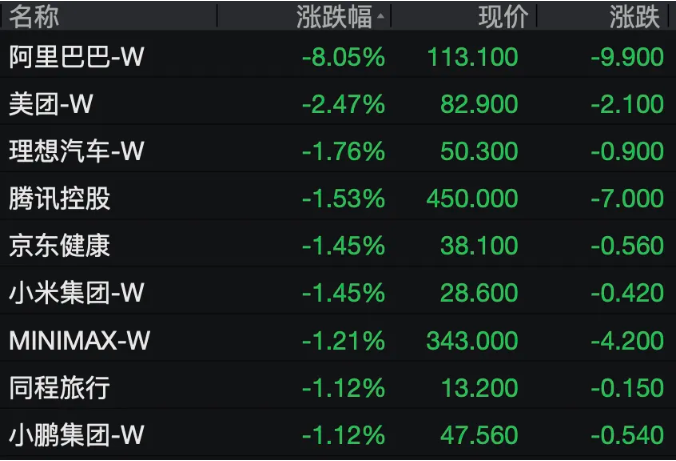The width and height of the screenshot is (676, 461).
Task: Select the 理想汽车-W stock name
Action: pyautogui.click(x=76, y=151)
